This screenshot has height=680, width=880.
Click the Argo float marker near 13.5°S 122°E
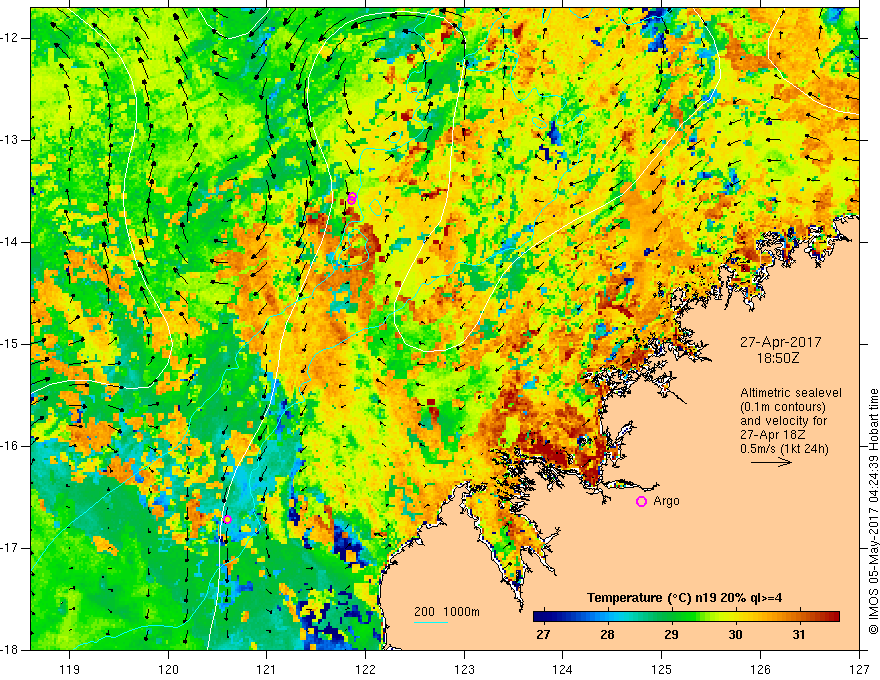point(352,199)
